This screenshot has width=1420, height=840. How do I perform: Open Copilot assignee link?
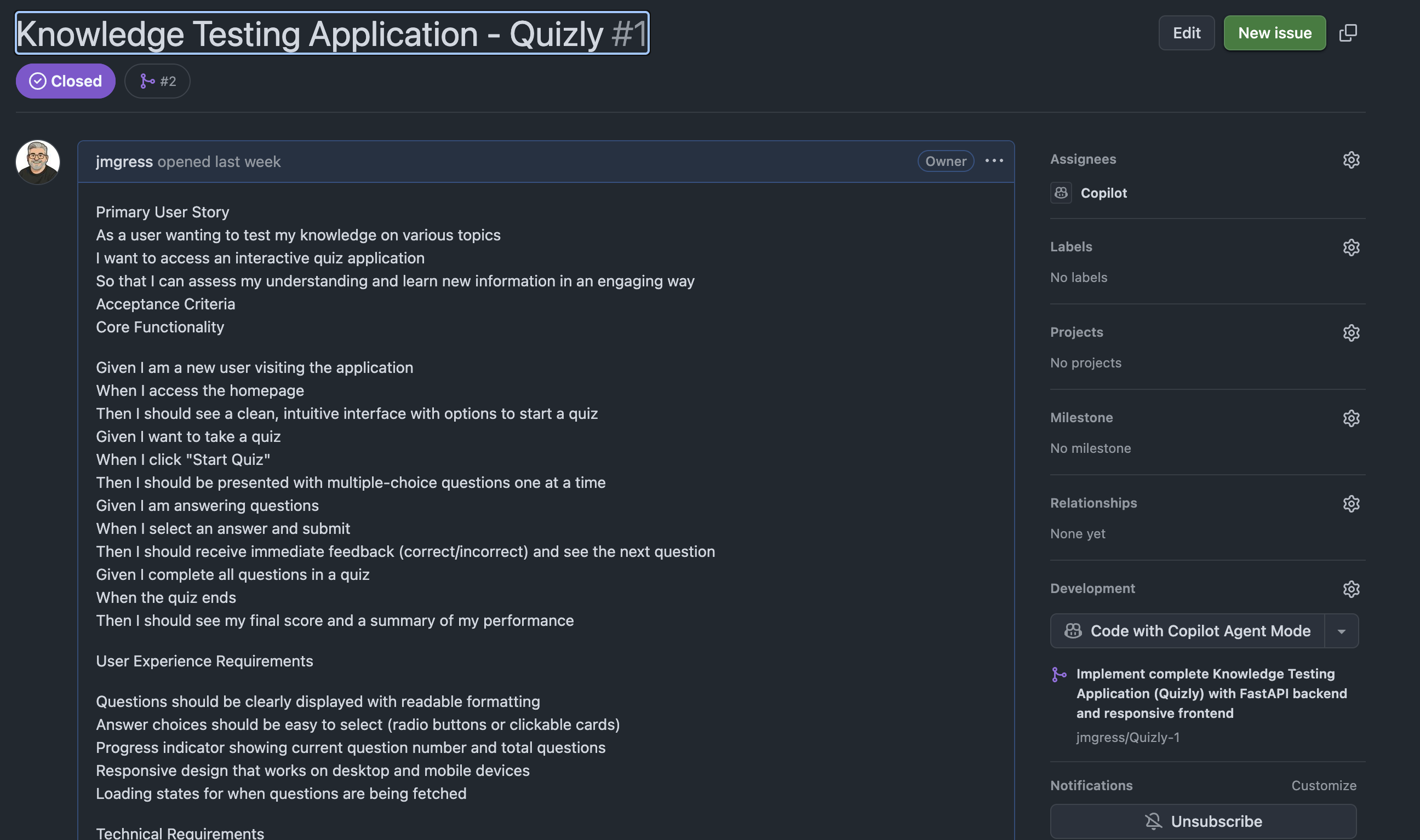(x=1103, y=193)
